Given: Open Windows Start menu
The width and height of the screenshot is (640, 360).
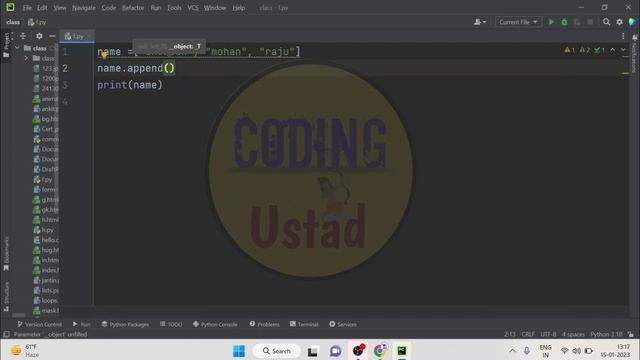Looking at the screenshot, I should click(x=239, y=351).
